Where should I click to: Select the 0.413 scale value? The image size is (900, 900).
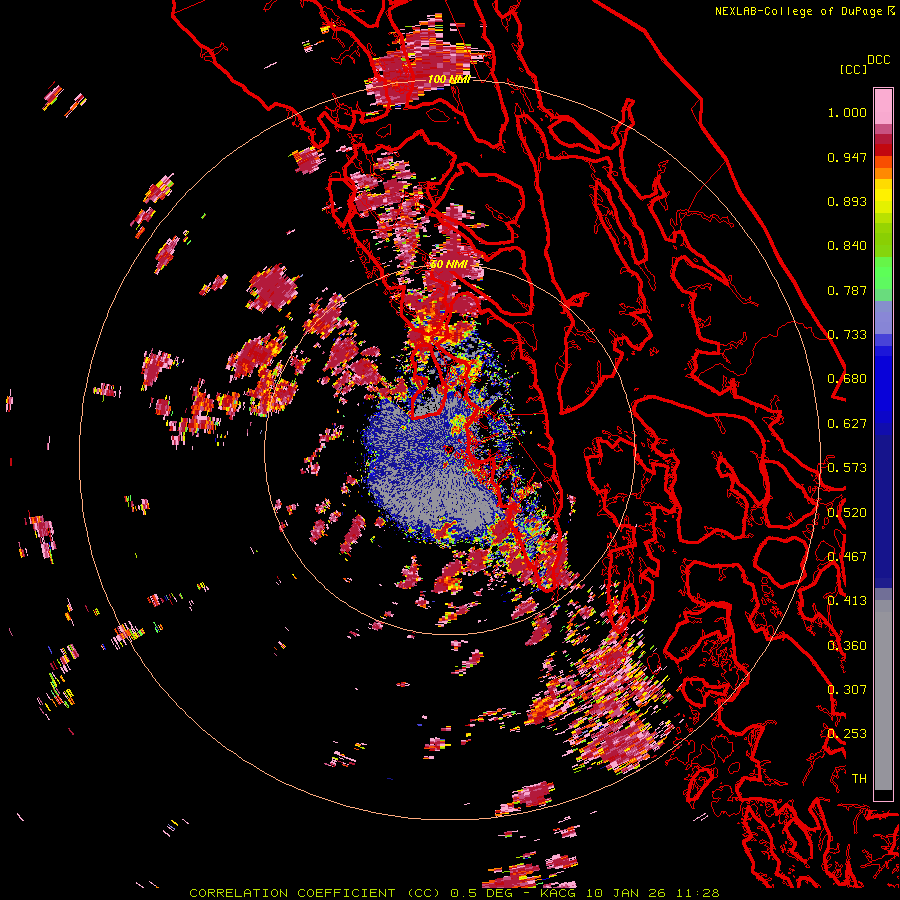[x=847, y=601]
